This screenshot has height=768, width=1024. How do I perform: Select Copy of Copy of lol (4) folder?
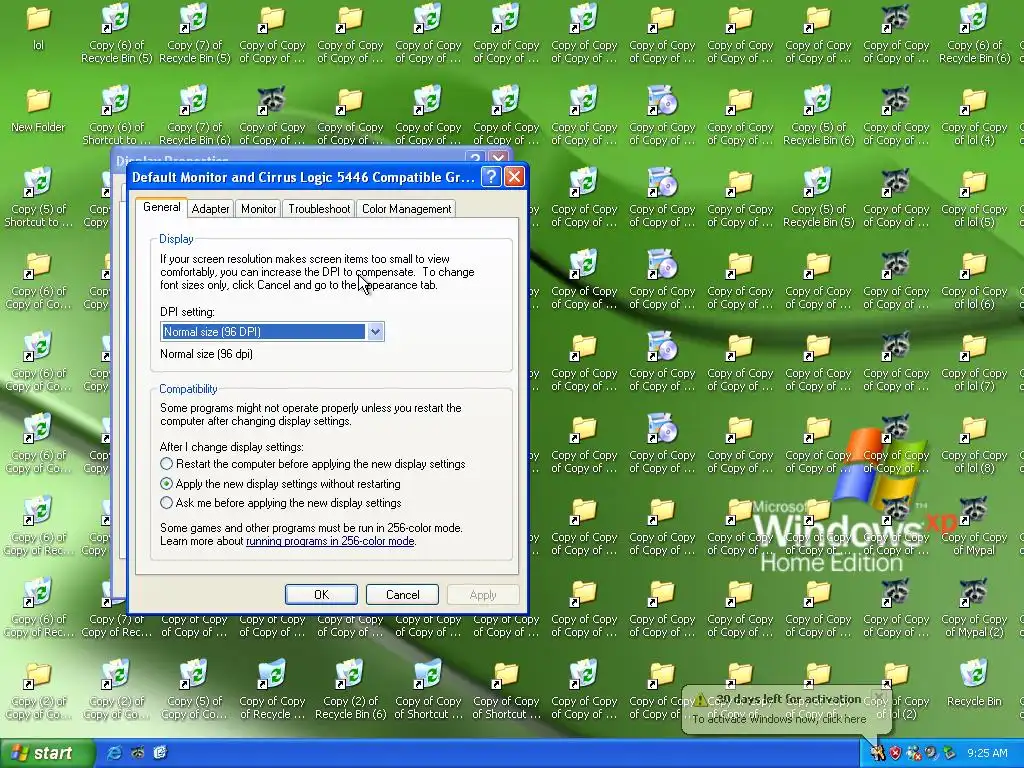pos(974,116)
